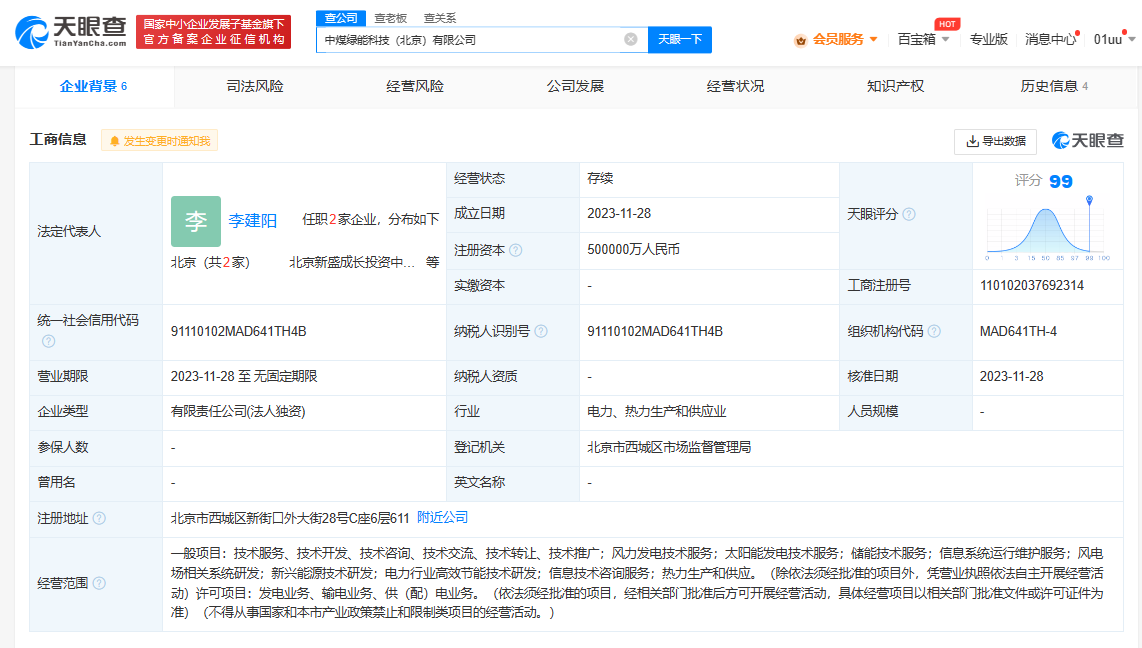1142x648 pixels.
Task: Click the help icon next to 注册资本
Action: [516, 250]
